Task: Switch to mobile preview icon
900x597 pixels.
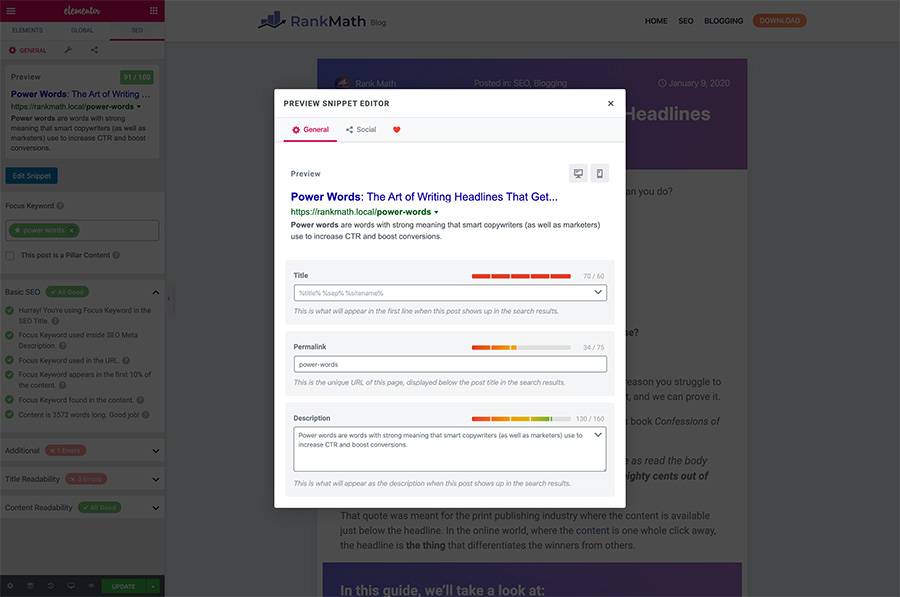Action: (x=599, y=173)
